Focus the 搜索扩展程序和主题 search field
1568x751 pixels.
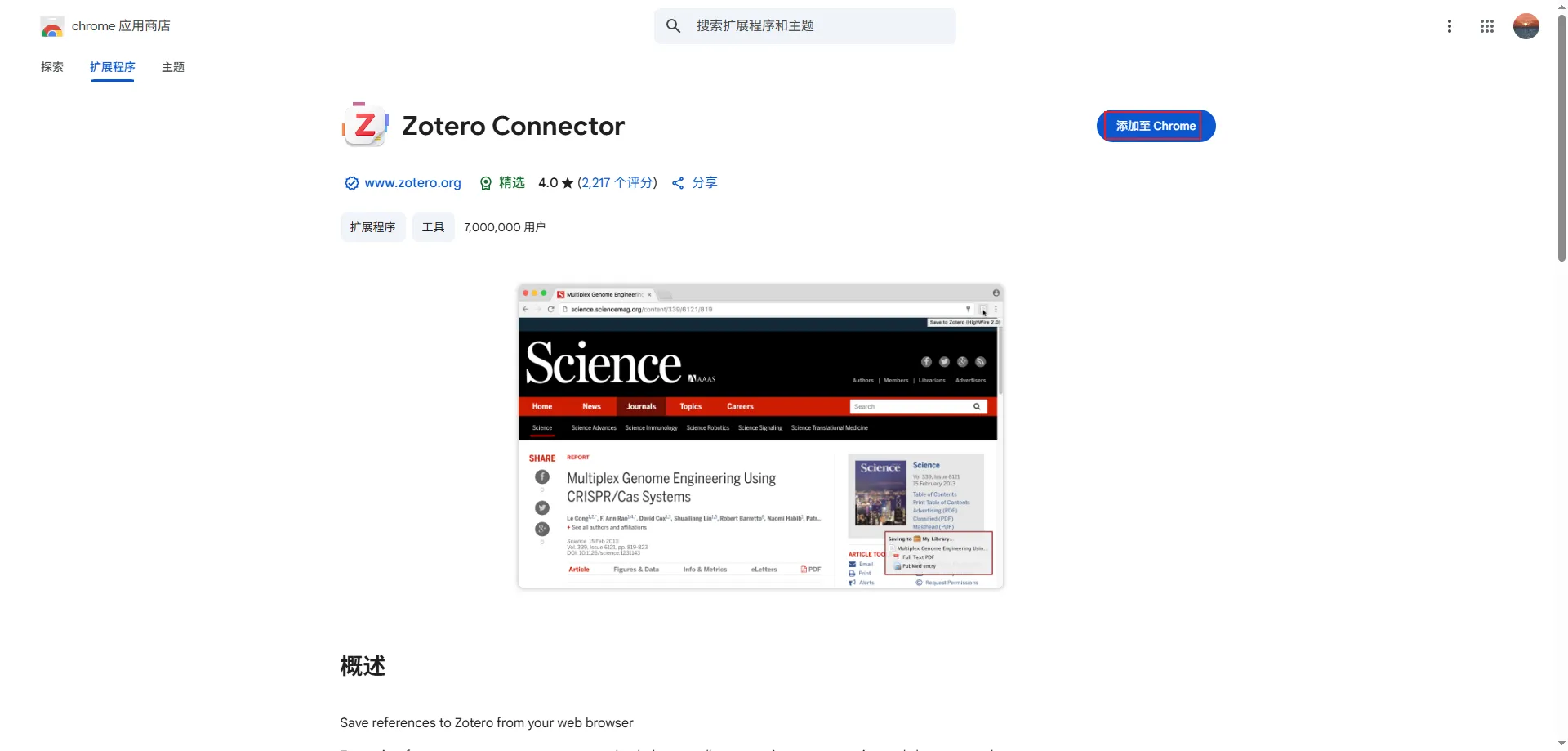(x=817, y=26)
